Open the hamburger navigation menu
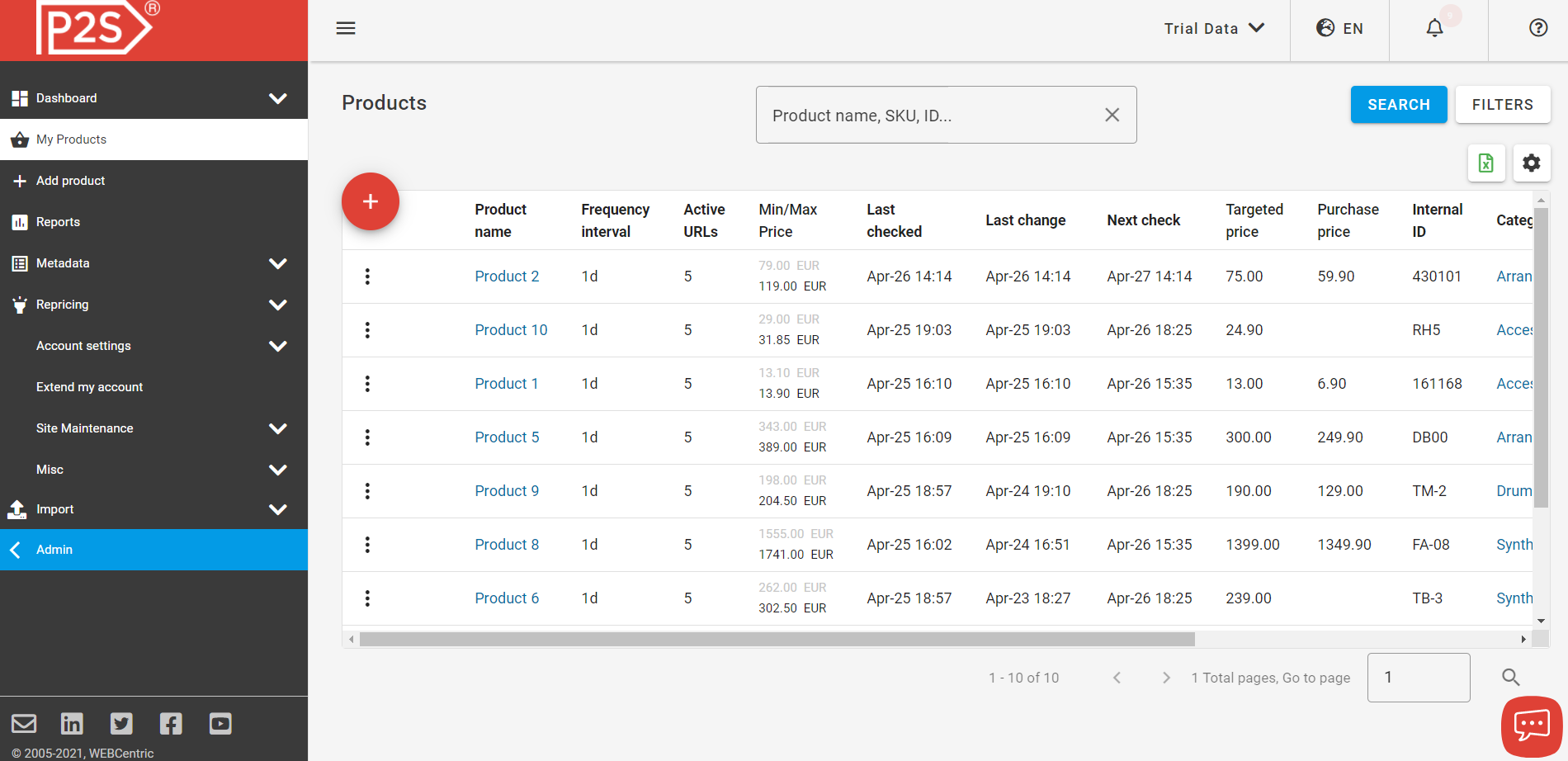The height and width of the screenshot is (761, 1568). click(x=346, y=27)
